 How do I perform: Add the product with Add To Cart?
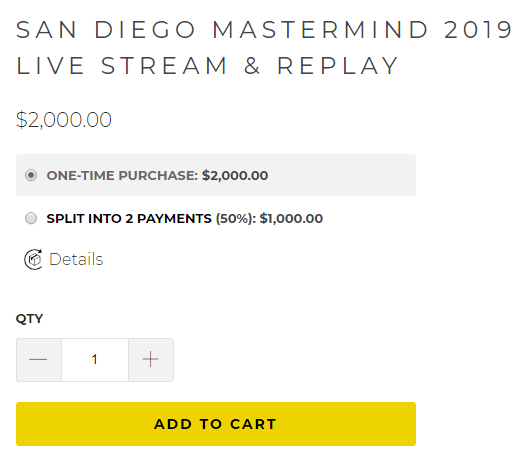click(216, 424)
